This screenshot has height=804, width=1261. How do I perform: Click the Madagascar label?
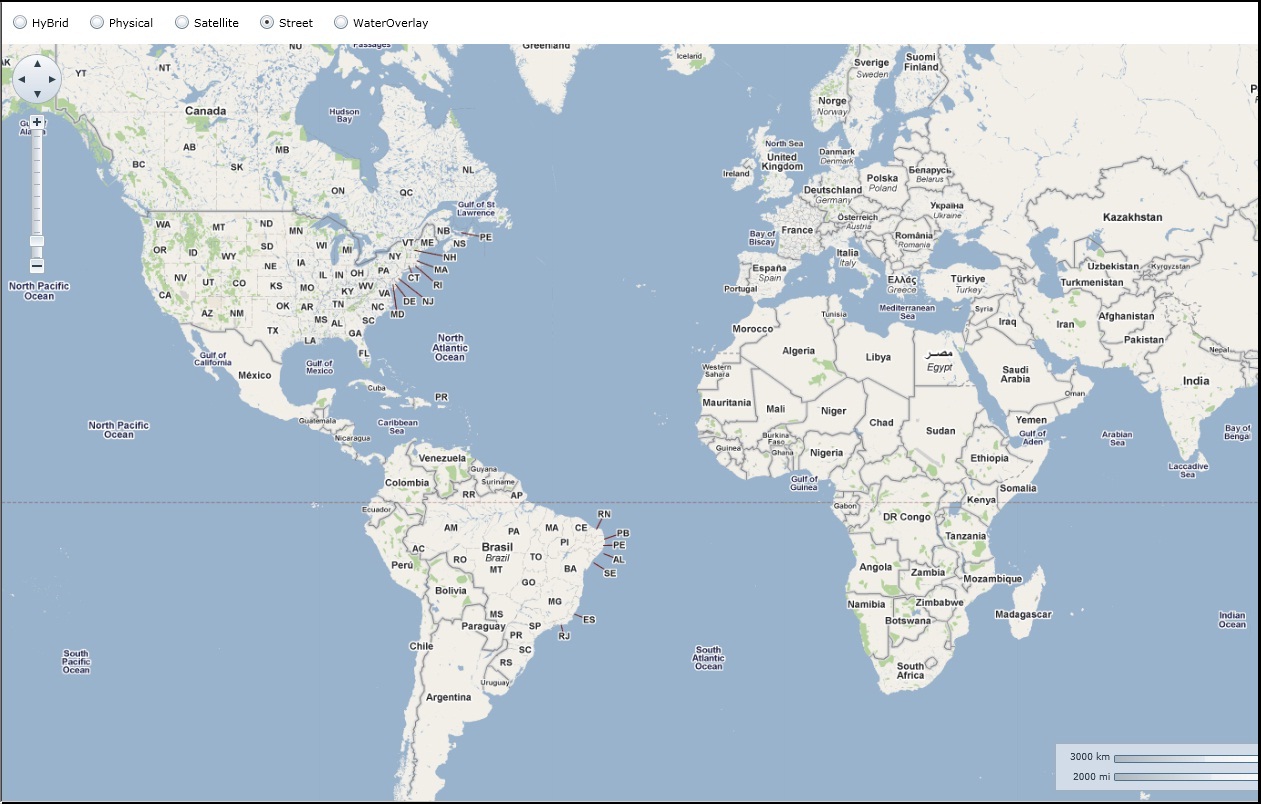[x=1023, y=614]
